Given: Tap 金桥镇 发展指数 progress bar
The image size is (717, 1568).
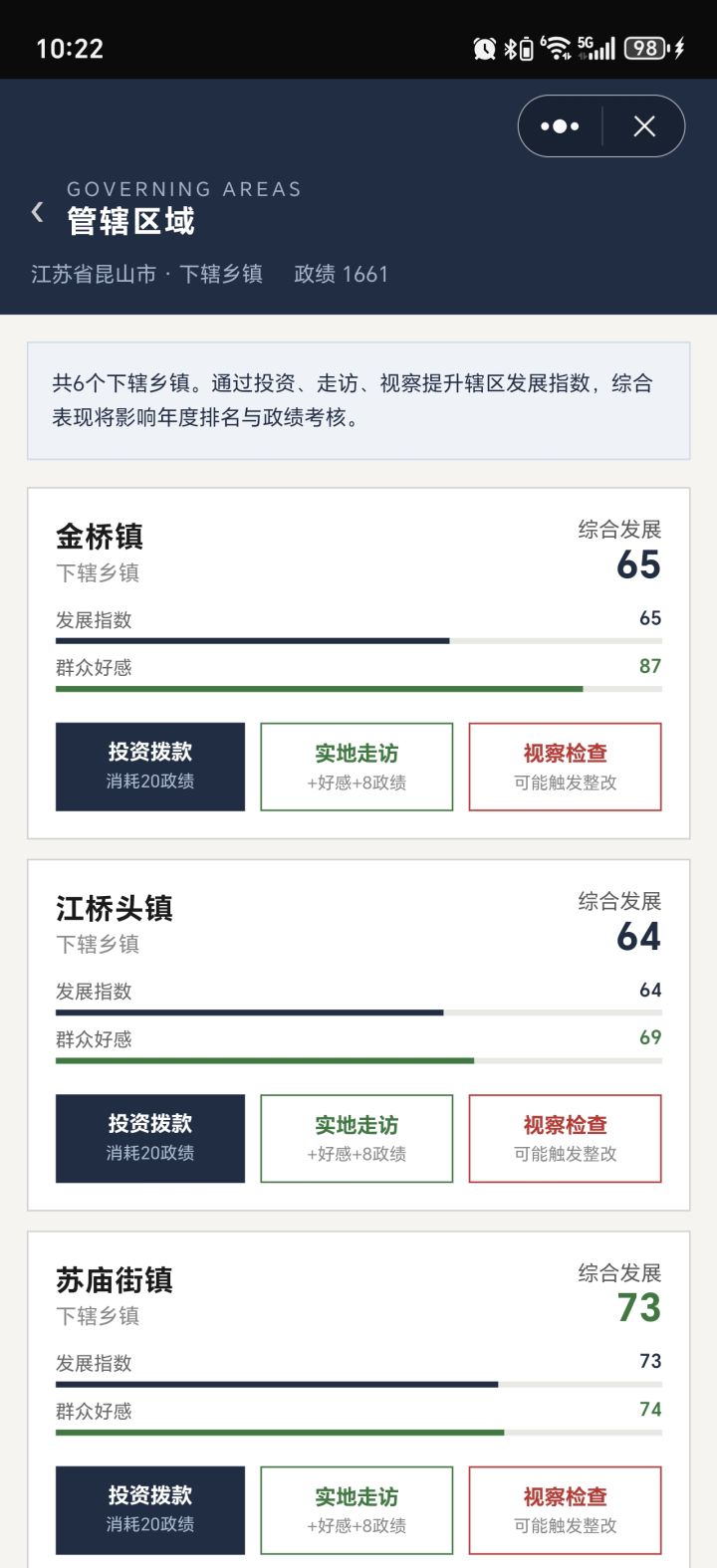Looking at the screenshot, I should coord(358,641).
